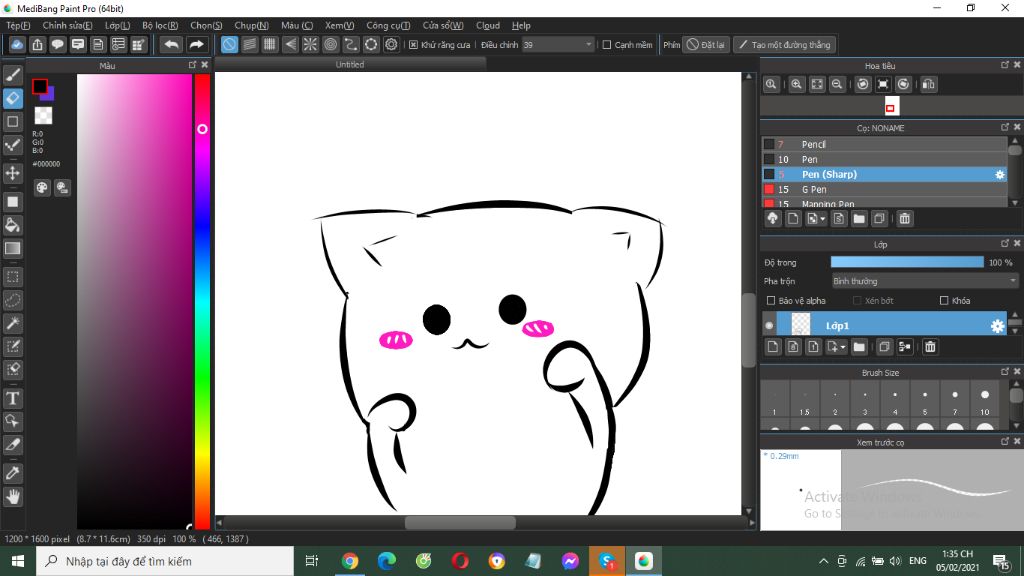The height and width of the screenshot is (576, 1024).
Task: Select the Move tool
Action: pos(12,173)
